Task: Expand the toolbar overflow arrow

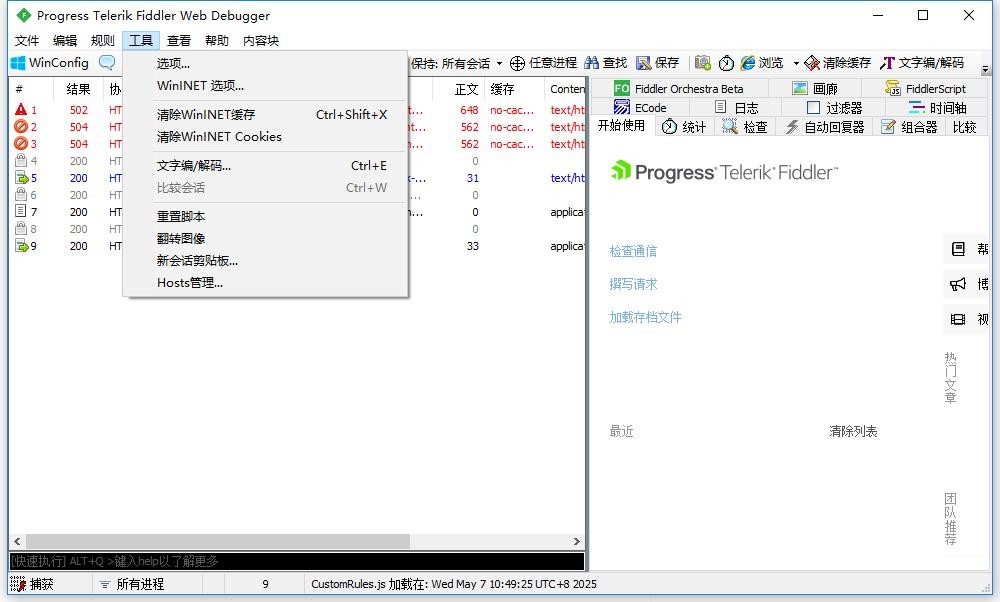Action: pos(985,69)
